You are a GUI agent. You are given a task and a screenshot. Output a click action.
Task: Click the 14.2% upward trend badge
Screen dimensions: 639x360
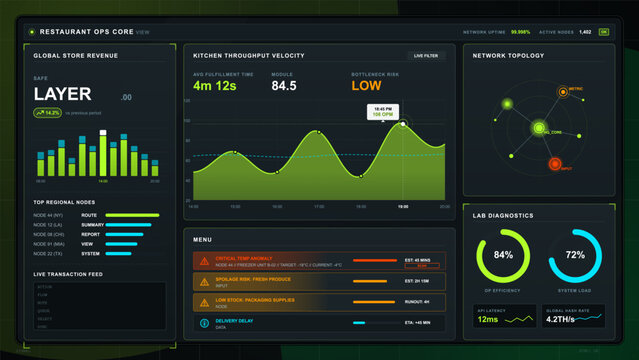48,113
